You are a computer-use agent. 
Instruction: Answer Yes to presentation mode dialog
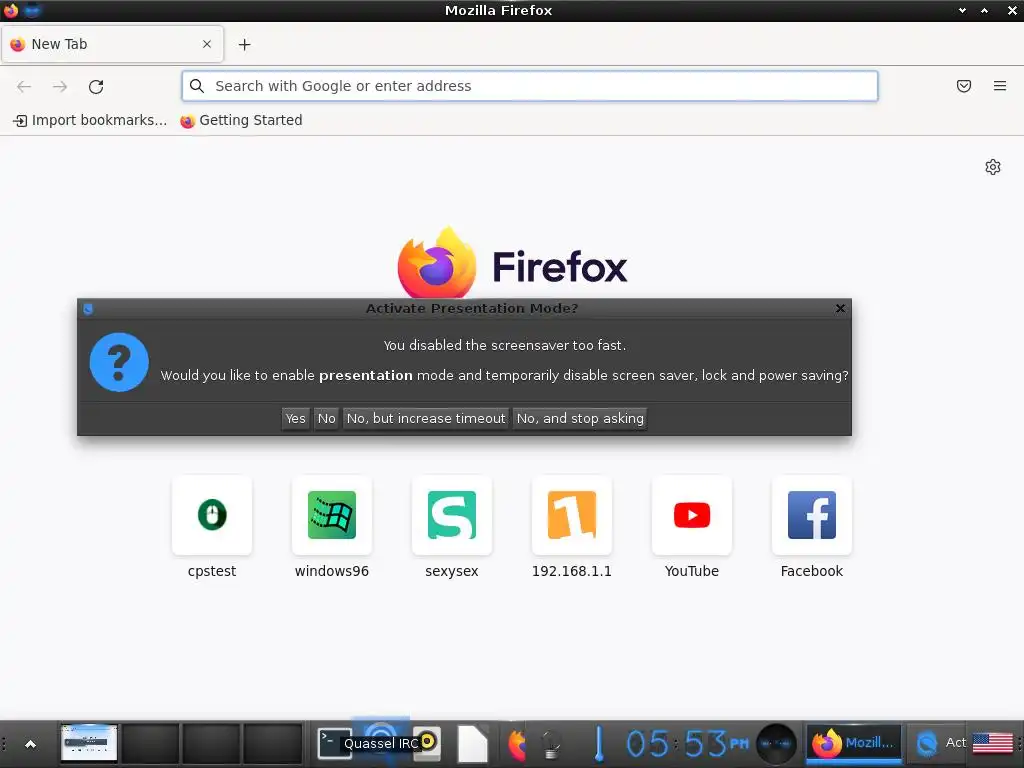point(295,418)
